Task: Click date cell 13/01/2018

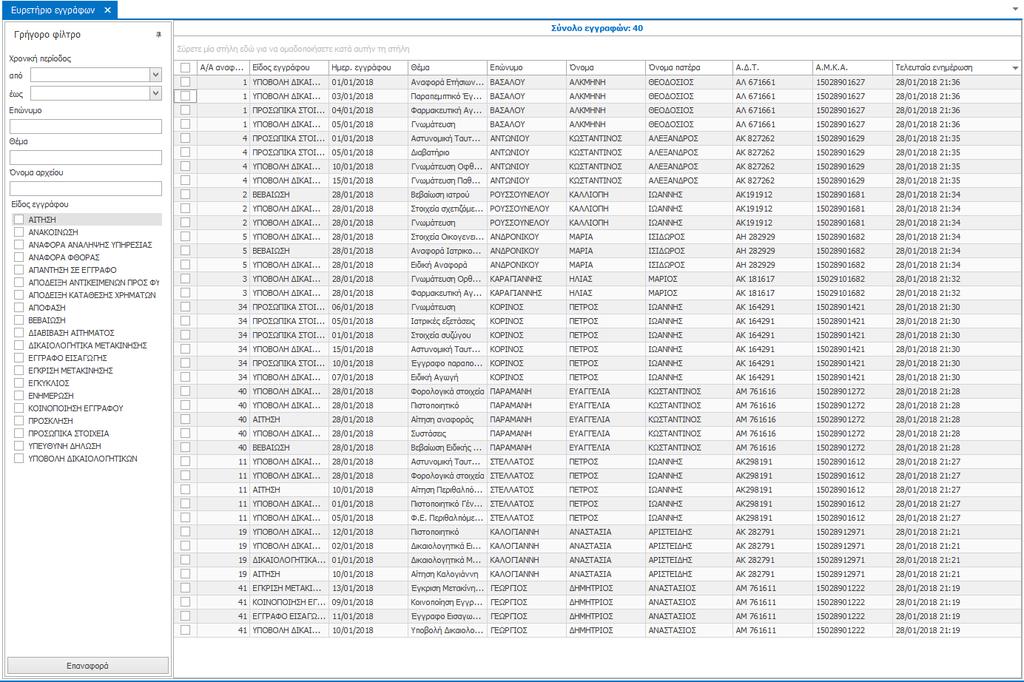Action: click(368, 588)
